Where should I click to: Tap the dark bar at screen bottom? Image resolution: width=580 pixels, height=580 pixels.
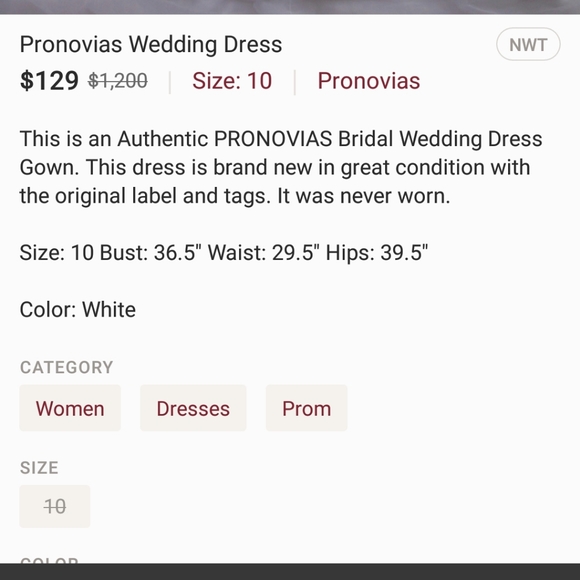tap(290, 572)
